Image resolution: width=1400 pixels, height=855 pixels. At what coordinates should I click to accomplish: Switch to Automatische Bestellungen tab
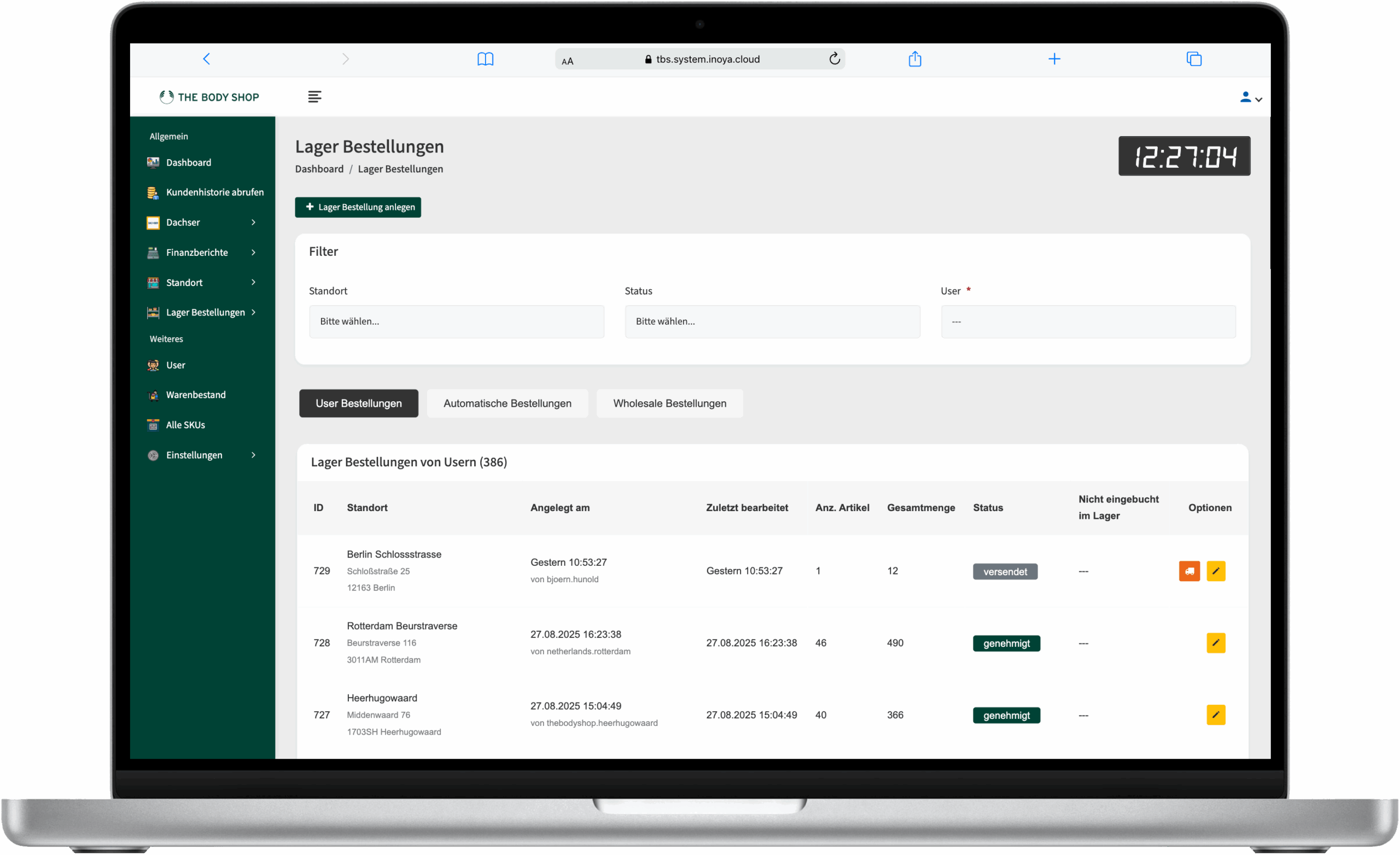point(507,403)
